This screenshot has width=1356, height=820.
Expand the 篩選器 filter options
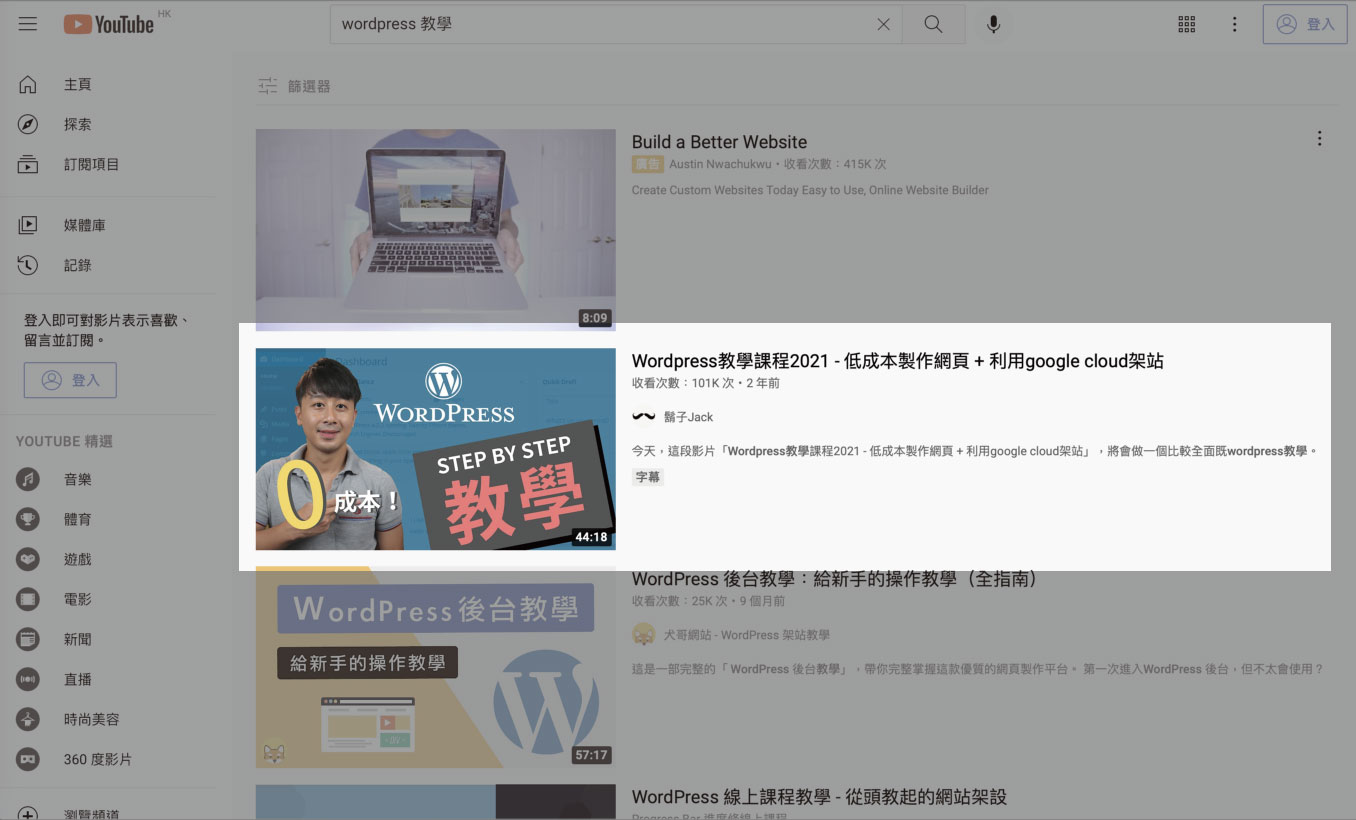pyautogui.click(x=294, y=86)
